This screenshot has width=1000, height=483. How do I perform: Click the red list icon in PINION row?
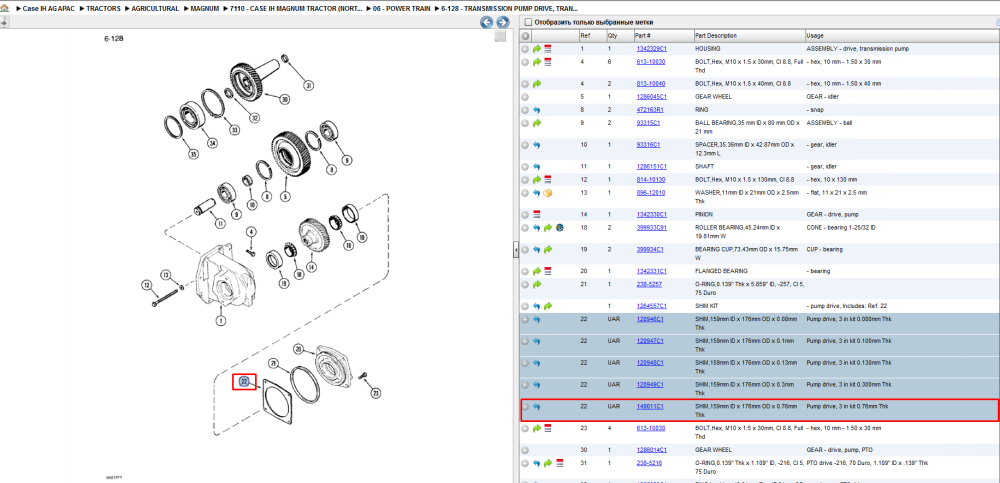pyautogui.click(x=537, y=214)
